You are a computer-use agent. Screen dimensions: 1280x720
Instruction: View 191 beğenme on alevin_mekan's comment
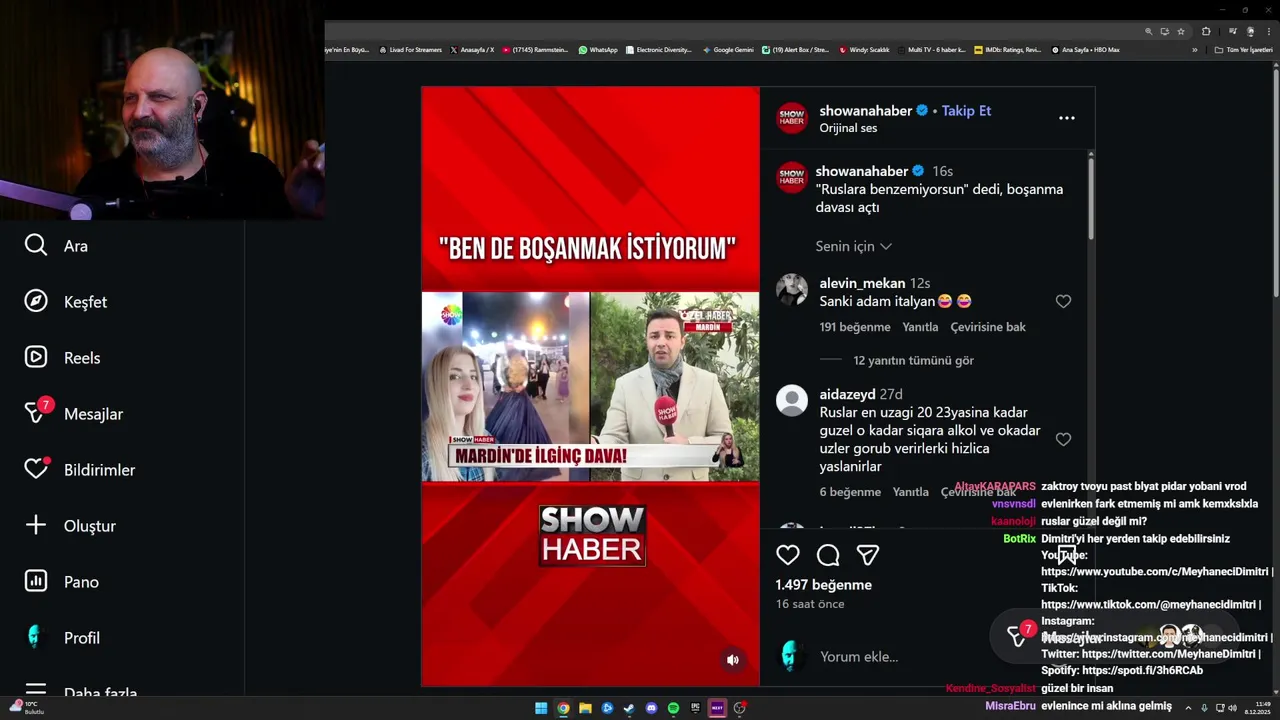(x=855, y=327)
